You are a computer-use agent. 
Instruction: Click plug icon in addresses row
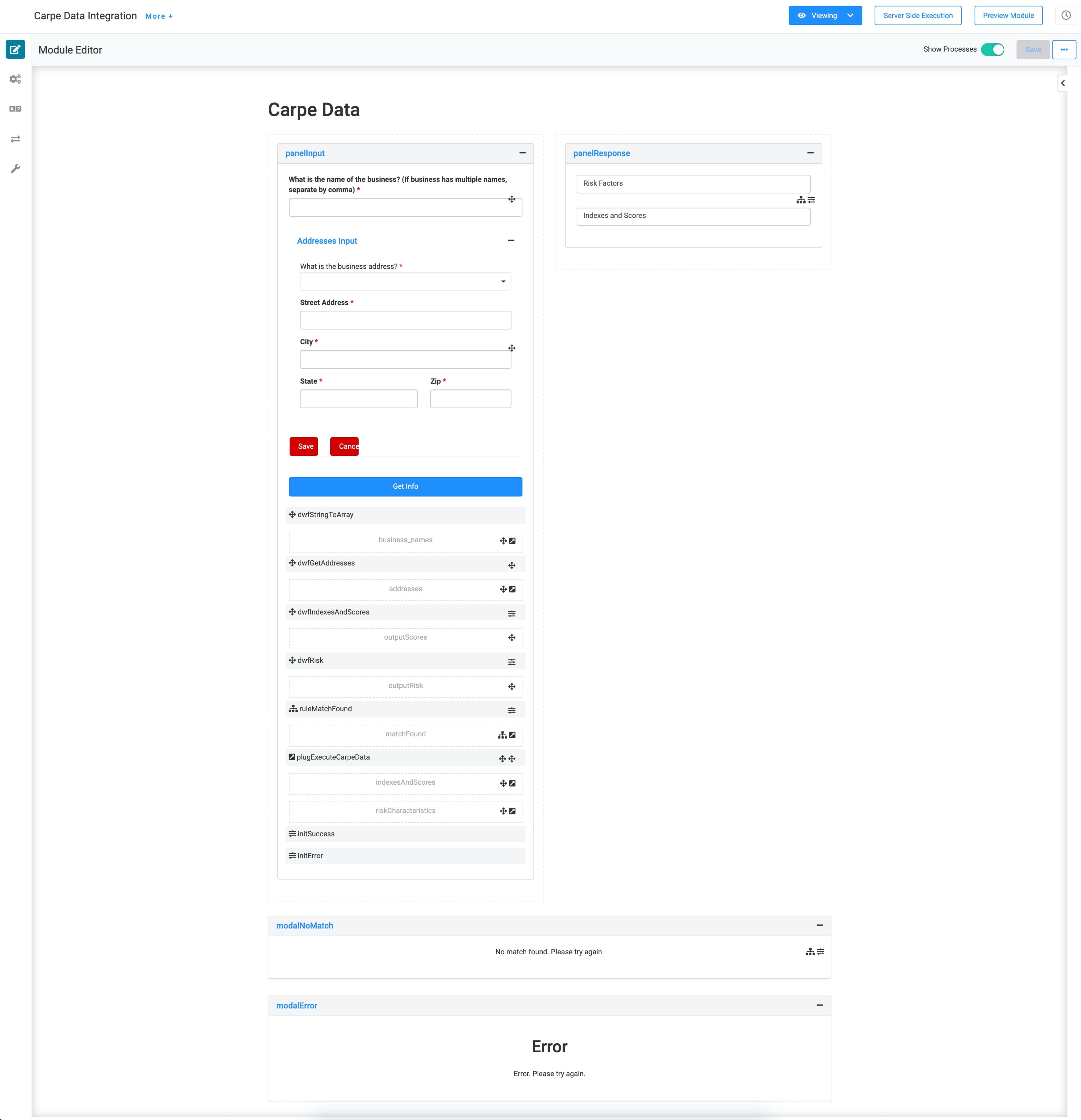(512, 589)
